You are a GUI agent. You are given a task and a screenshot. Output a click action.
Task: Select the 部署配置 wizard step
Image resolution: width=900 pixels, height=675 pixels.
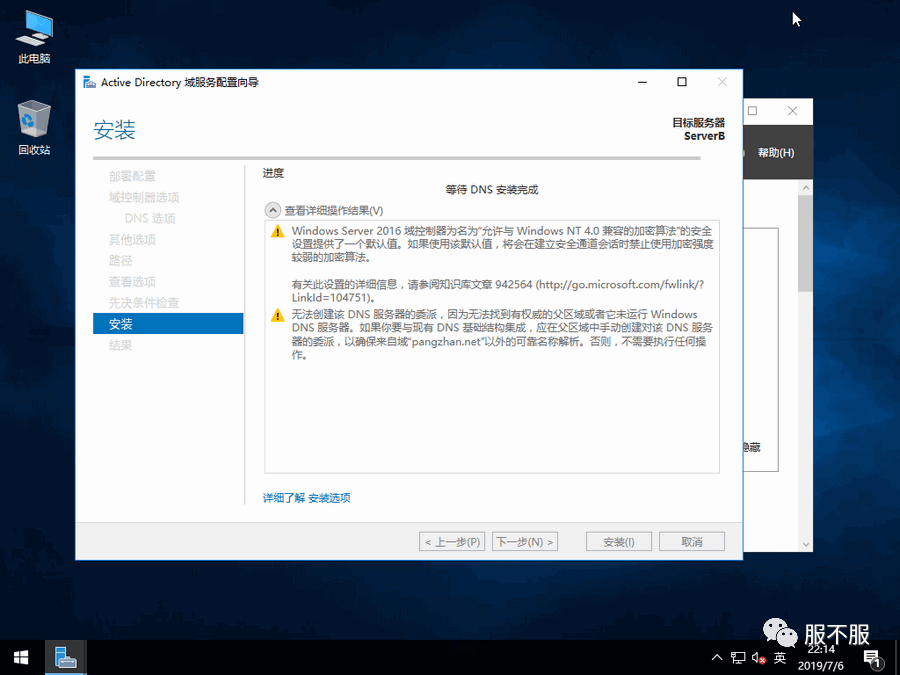point(132,176)
